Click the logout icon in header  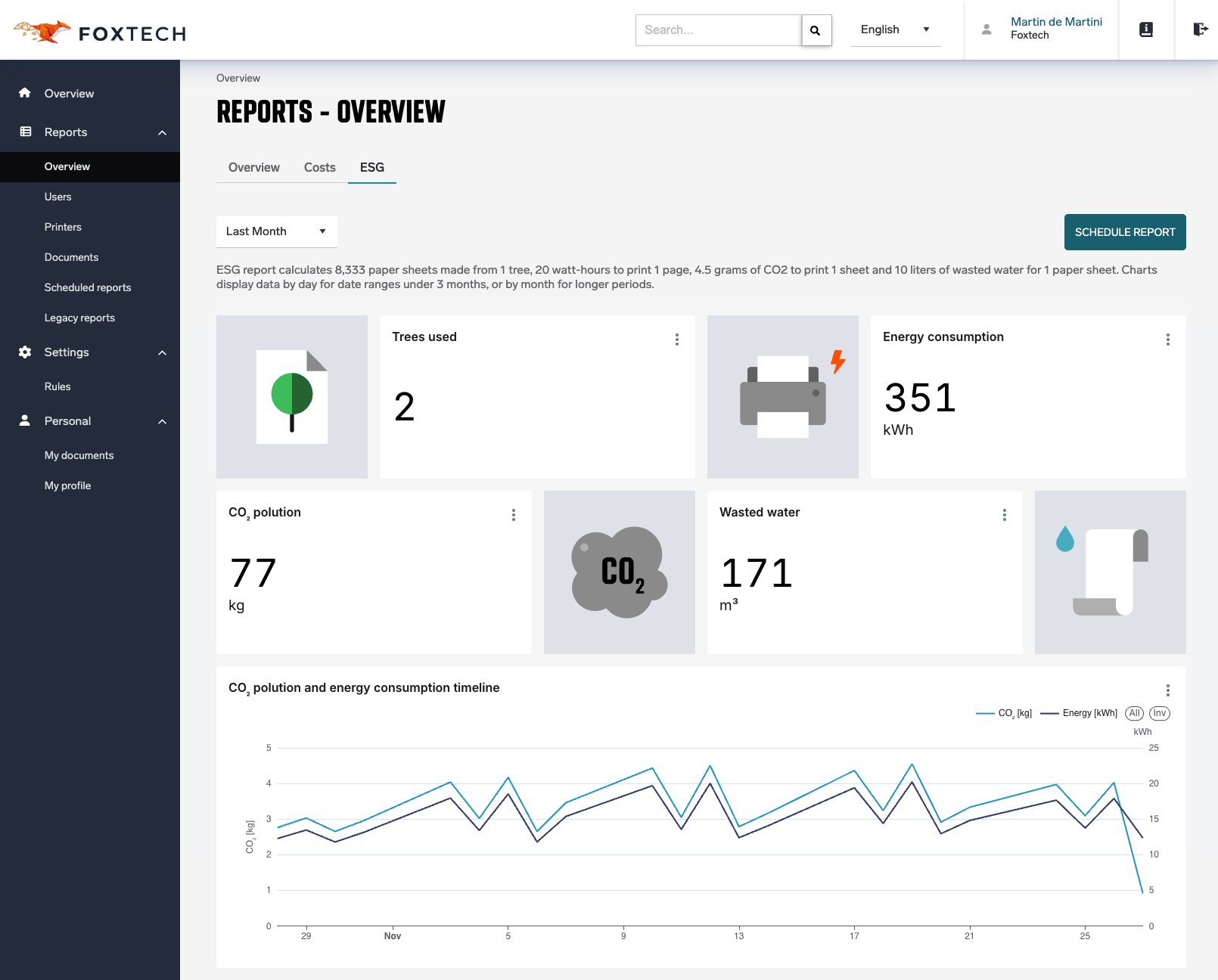(1200, 29)
